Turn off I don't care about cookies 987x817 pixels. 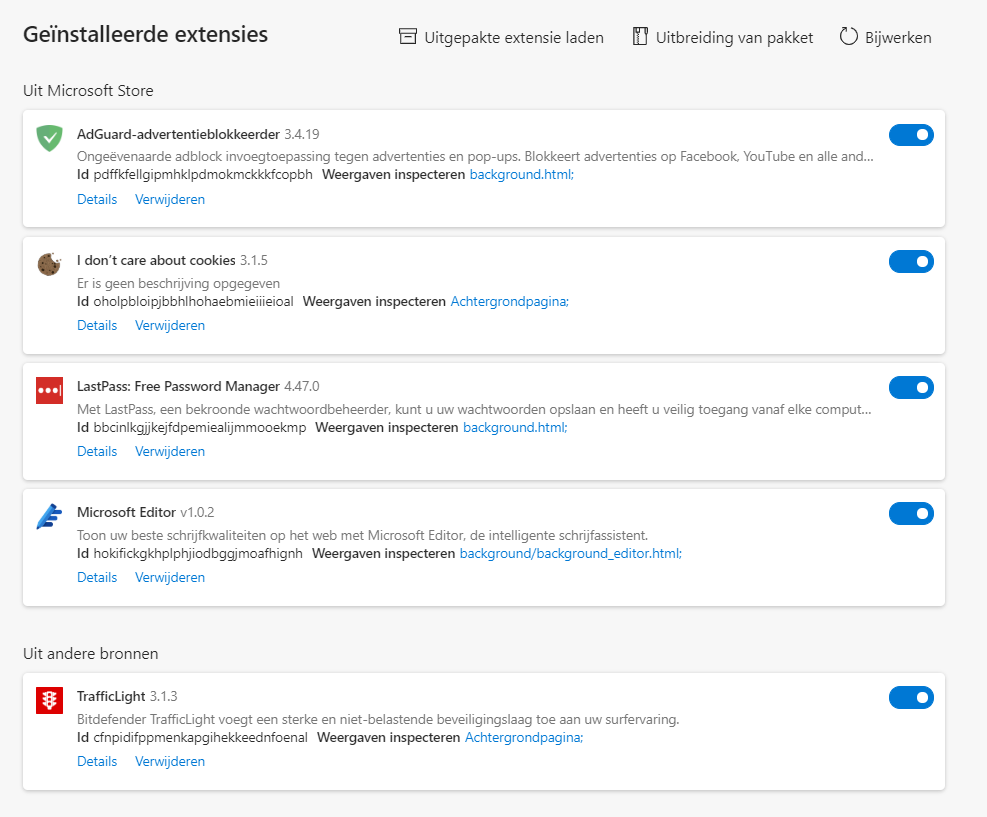tap(911, 261)
